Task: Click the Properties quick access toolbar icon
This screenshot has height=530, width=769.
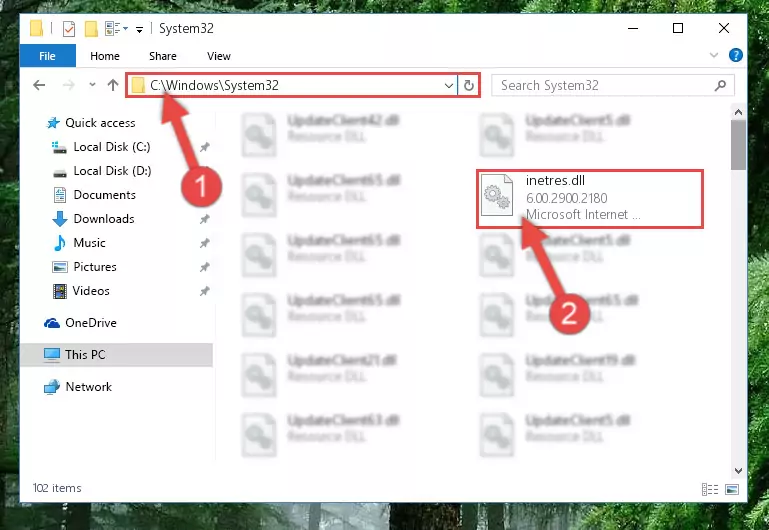Action: coord(69,29)
